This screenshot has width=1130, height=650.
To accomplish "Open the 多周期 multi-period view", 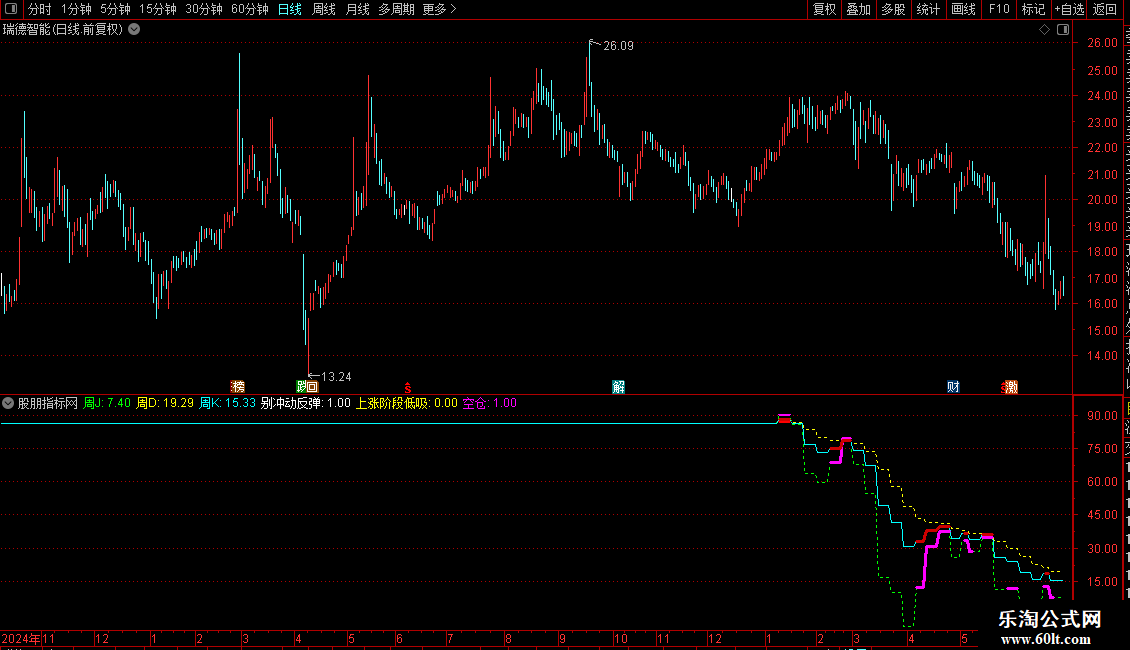I will [396, 9].
